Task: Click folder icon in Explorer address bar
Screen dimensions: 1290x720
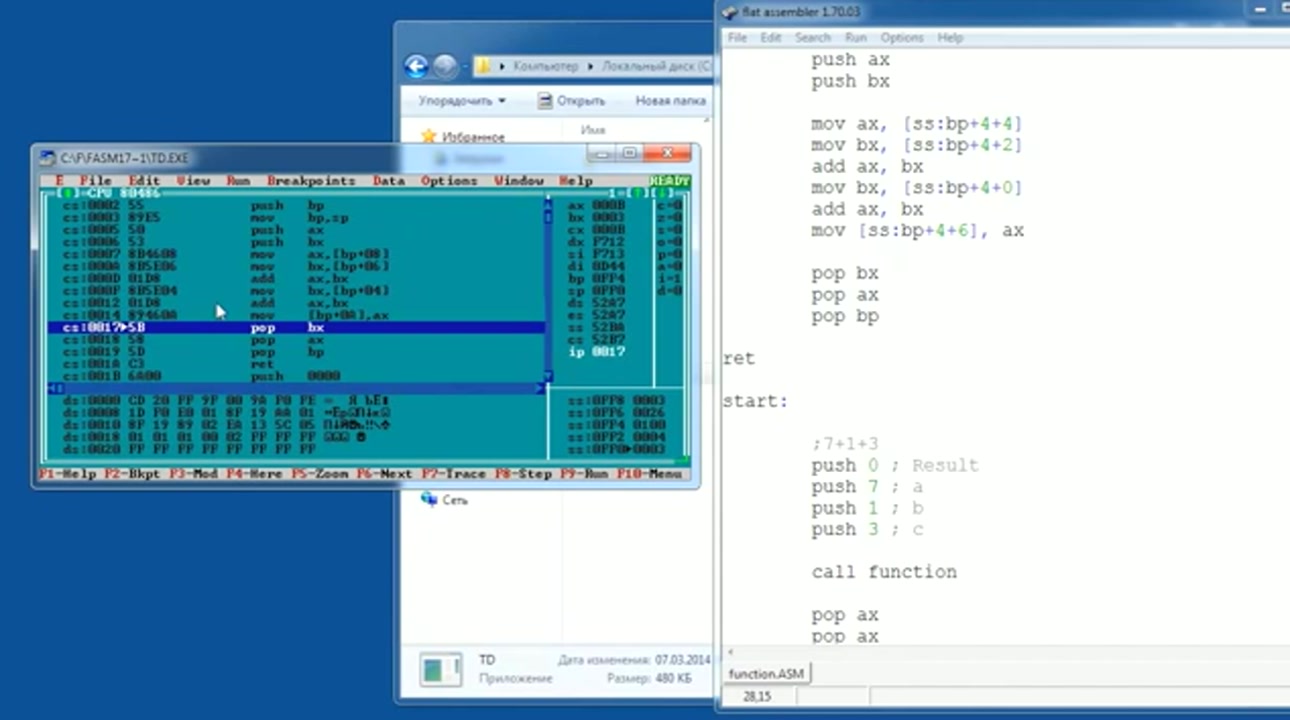Action: 484,66
